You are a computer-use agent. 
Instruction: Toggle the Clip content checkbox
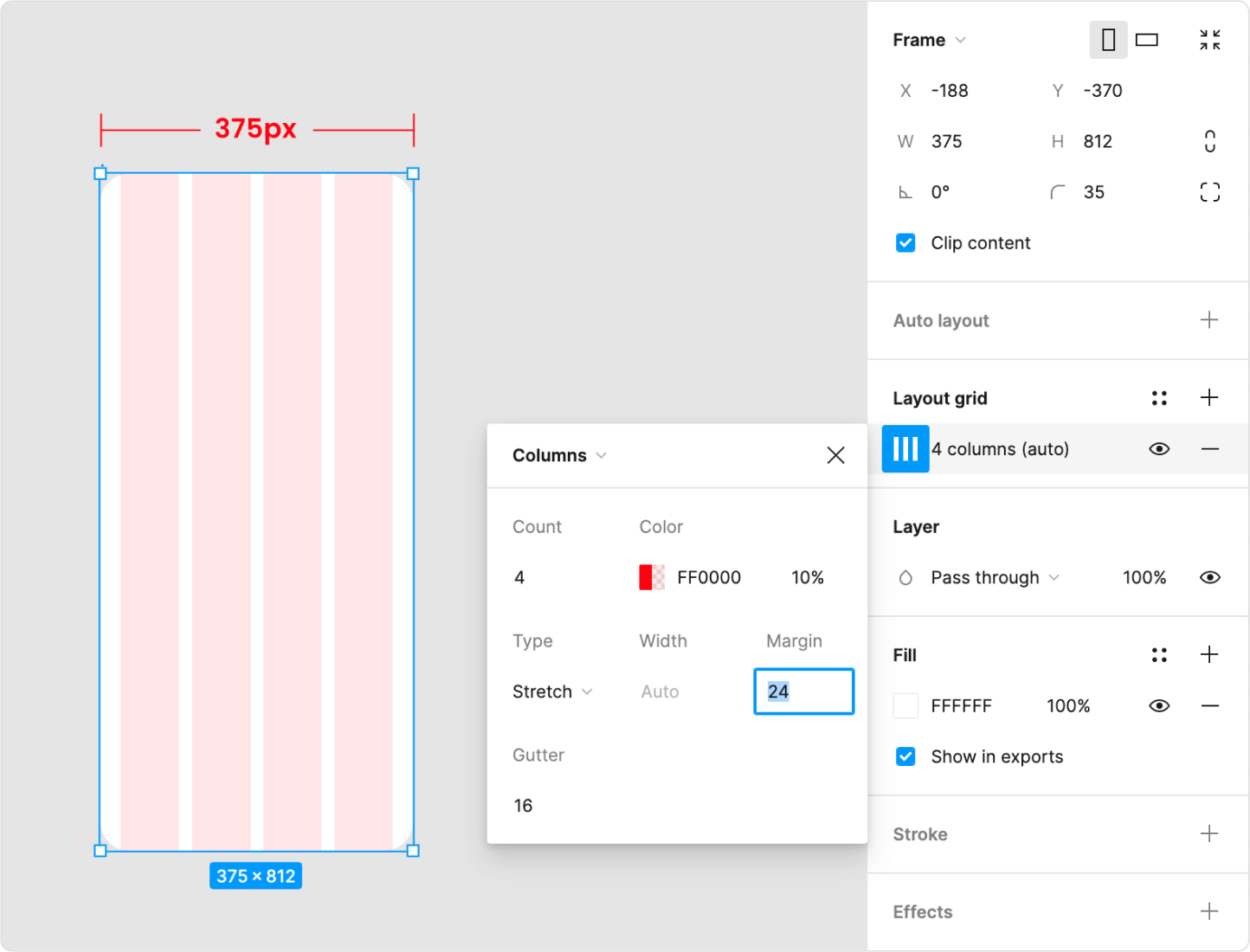pyautogui.click(x=905, y=243)
